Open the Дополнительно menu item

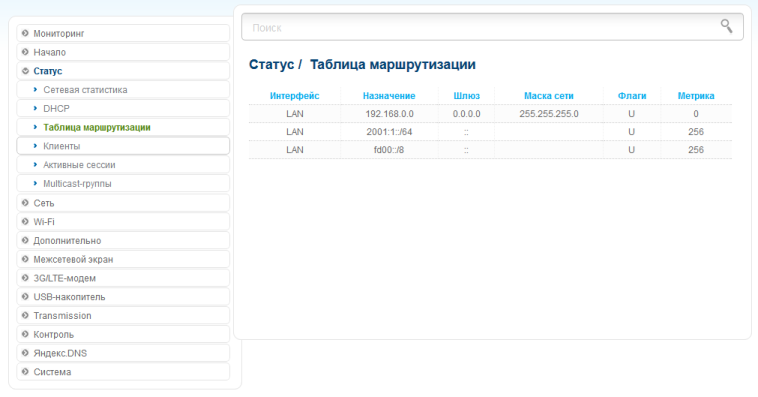(x=123, y=241)
